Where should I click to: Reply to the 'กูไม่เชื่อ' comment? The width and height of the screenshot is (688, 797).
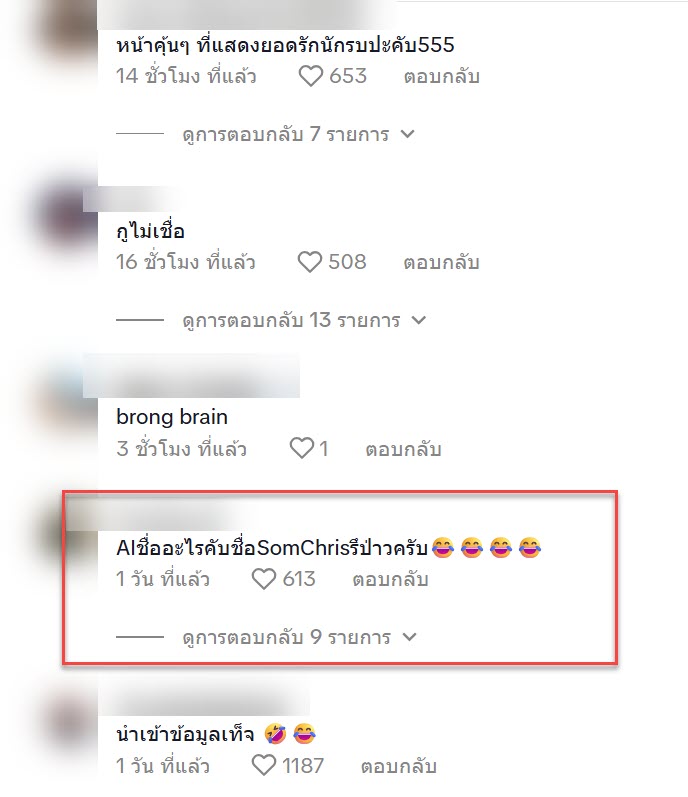tap(441, 263)
